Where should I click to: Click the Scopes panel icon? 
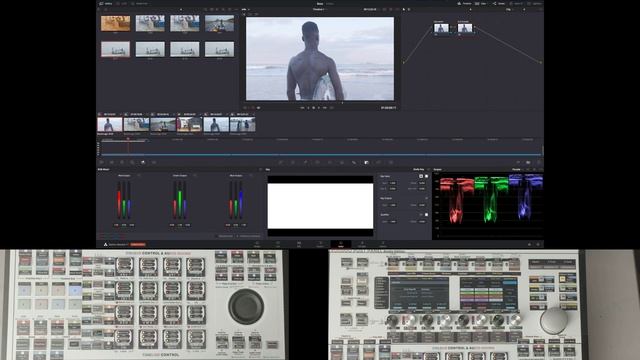coord(528,162)
